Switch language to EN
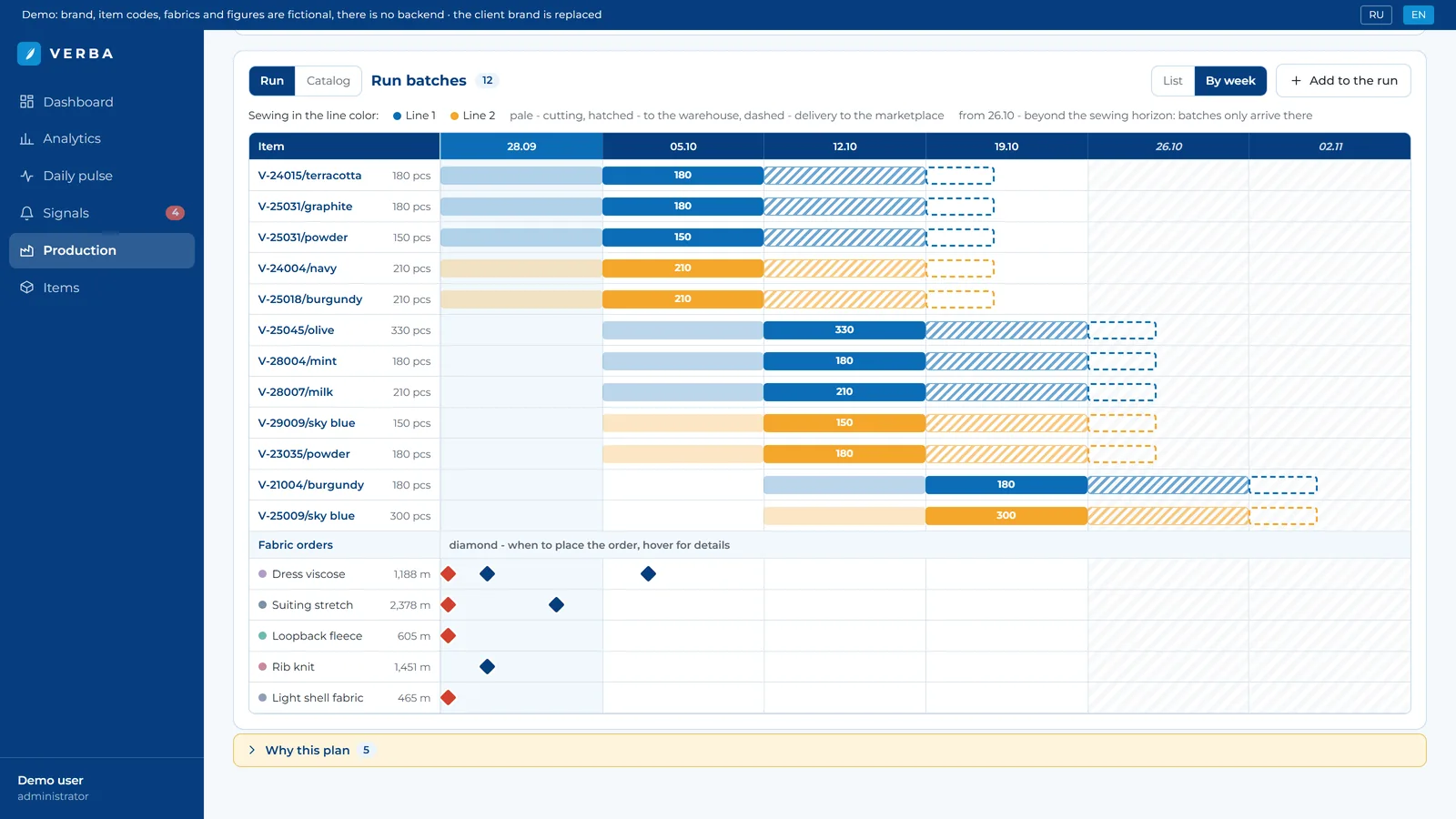 pyautogui.click(x=1418, y=15)
